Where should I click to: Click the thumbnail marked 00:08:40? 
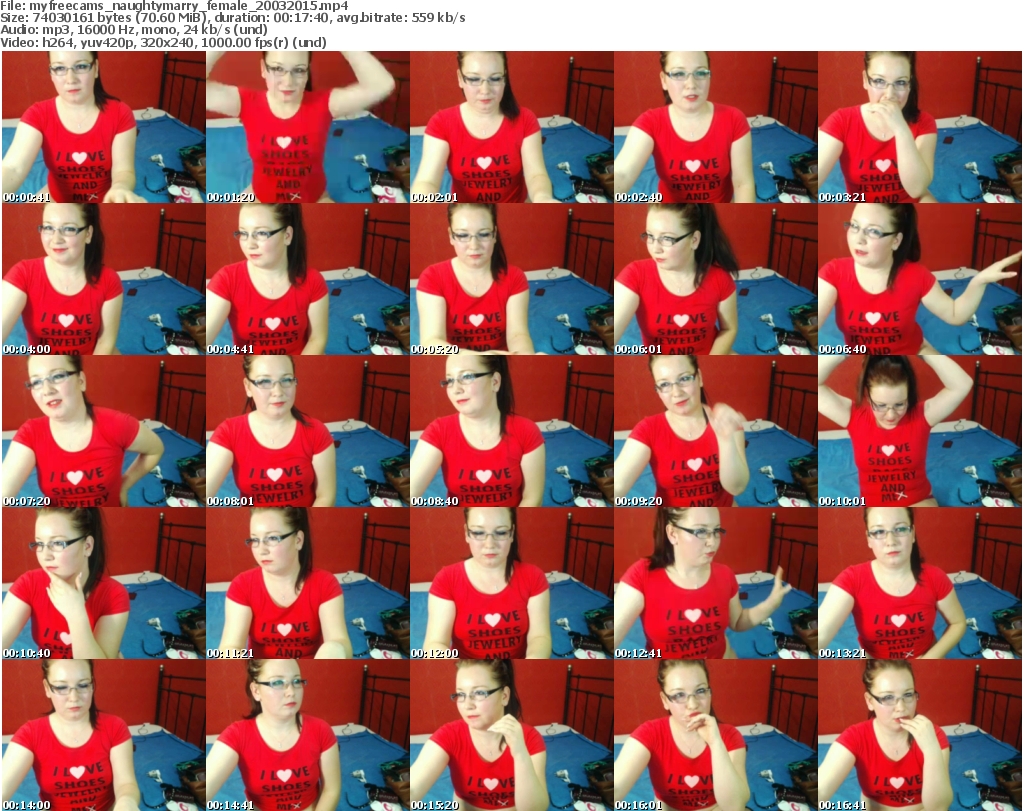tap(512, 432)
